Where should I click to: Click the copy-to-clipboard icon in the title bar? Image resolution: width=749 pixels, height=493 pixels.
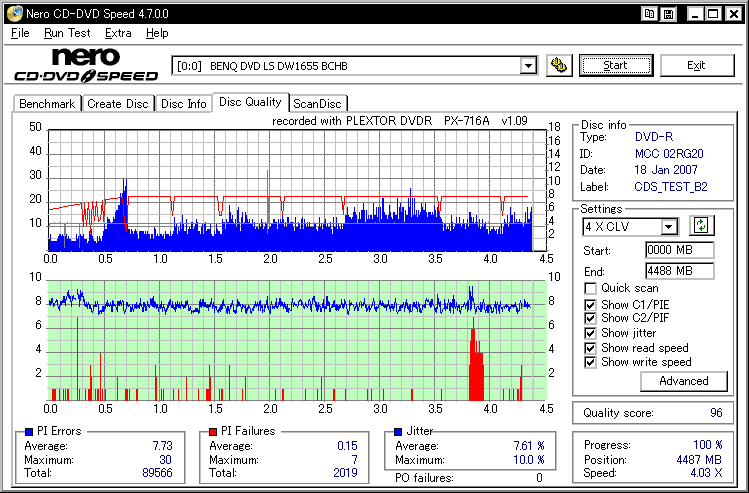pyautogui.click(x=648, y=13)
